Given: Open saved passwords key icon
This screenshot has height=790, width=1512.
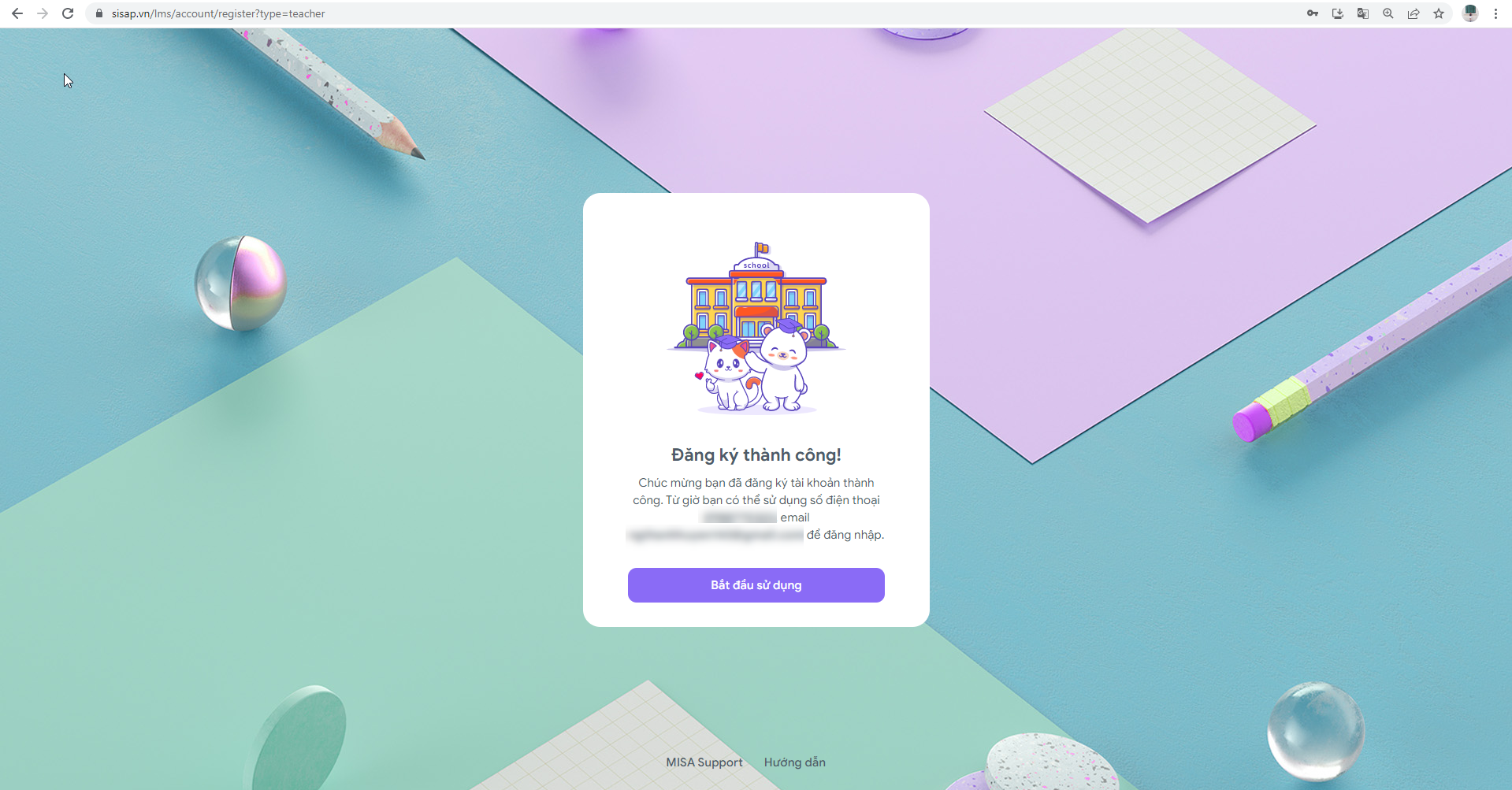Looking at the screenshot, I should (1313, 13).
